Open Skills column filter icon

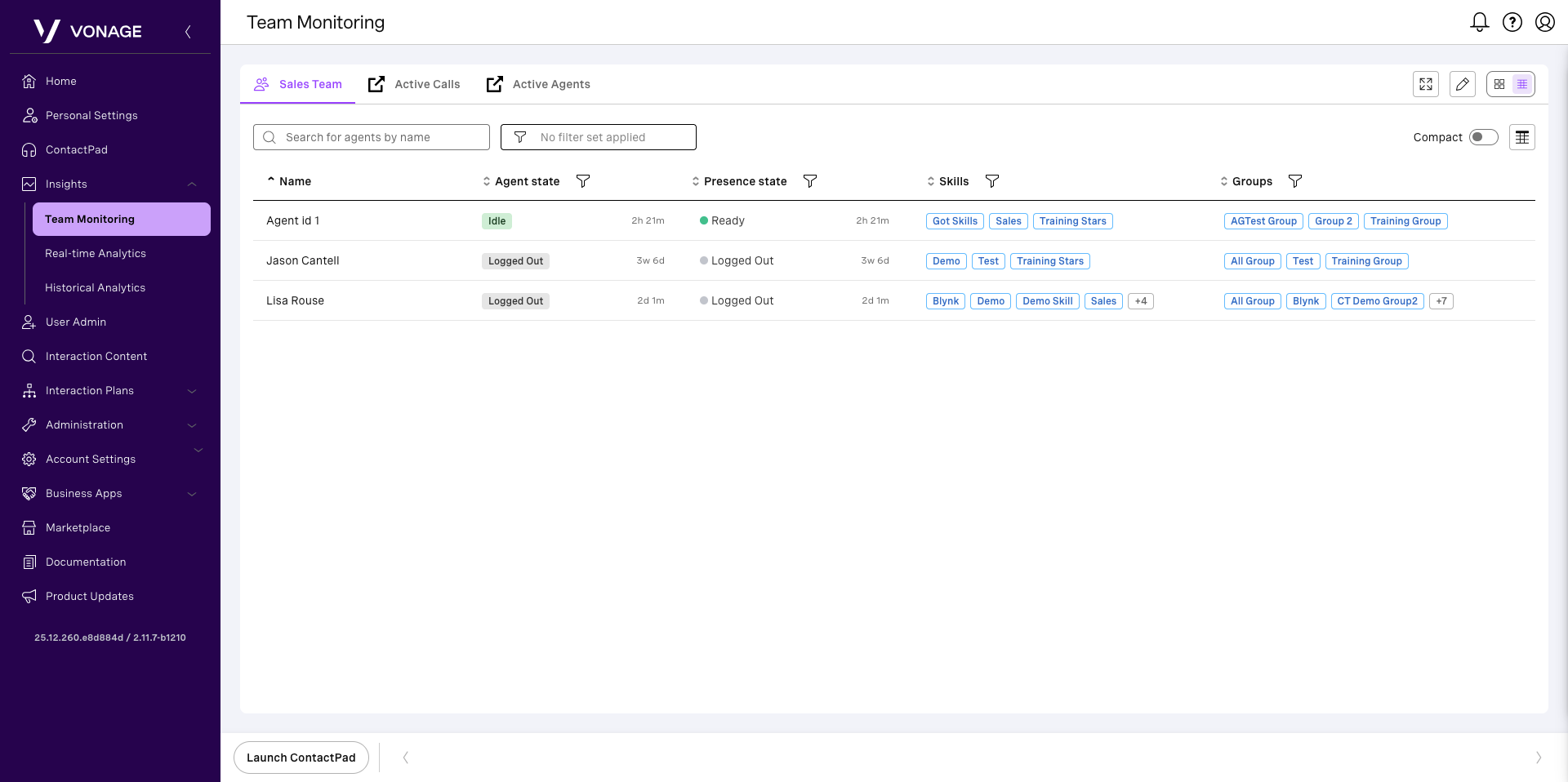(x=992, y=181)
